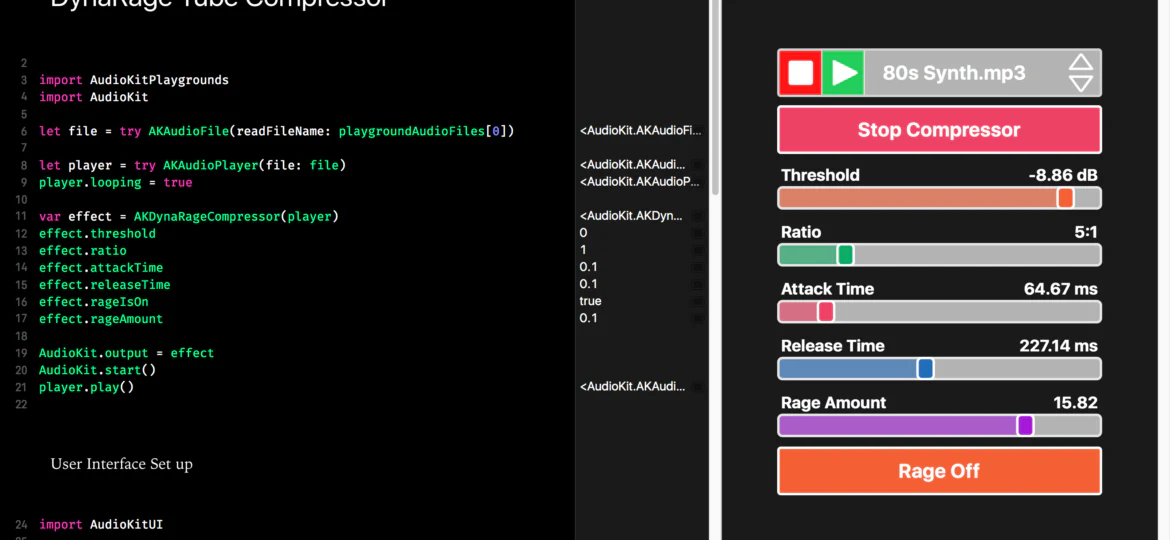This screenshot has width=1170, height=540.
Task: Open the 80s Synth.mp3 file selector
Action: [x=954, y=73]
